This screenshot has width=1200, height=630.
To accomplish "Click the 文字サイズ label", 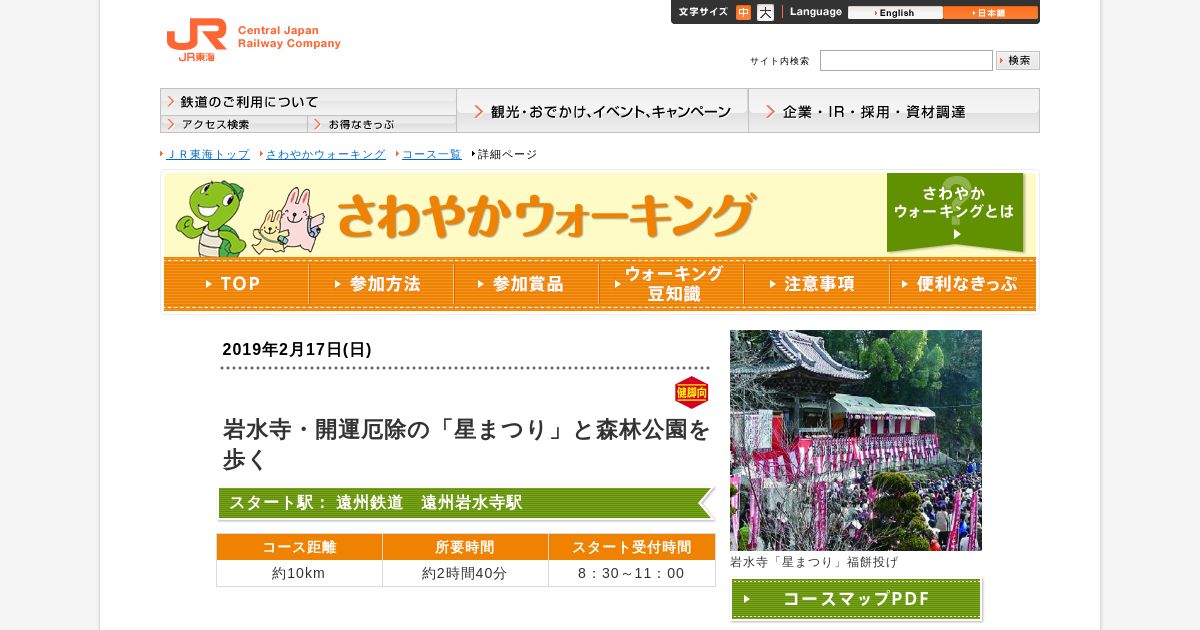I will (x=703, y=12).
